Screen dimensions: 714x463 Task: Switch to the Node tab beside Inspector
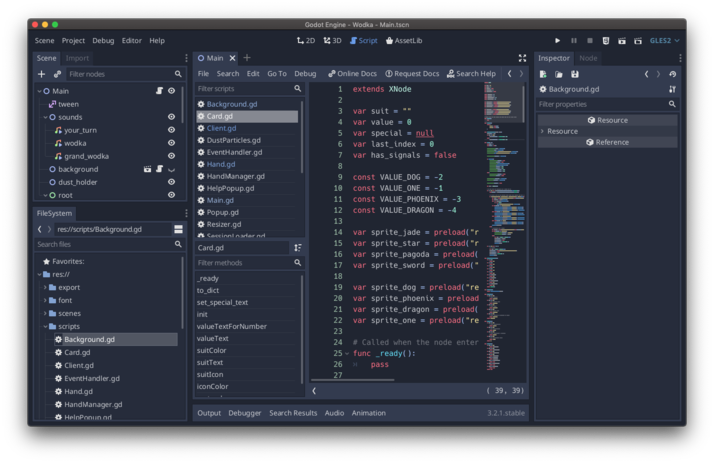589,58
